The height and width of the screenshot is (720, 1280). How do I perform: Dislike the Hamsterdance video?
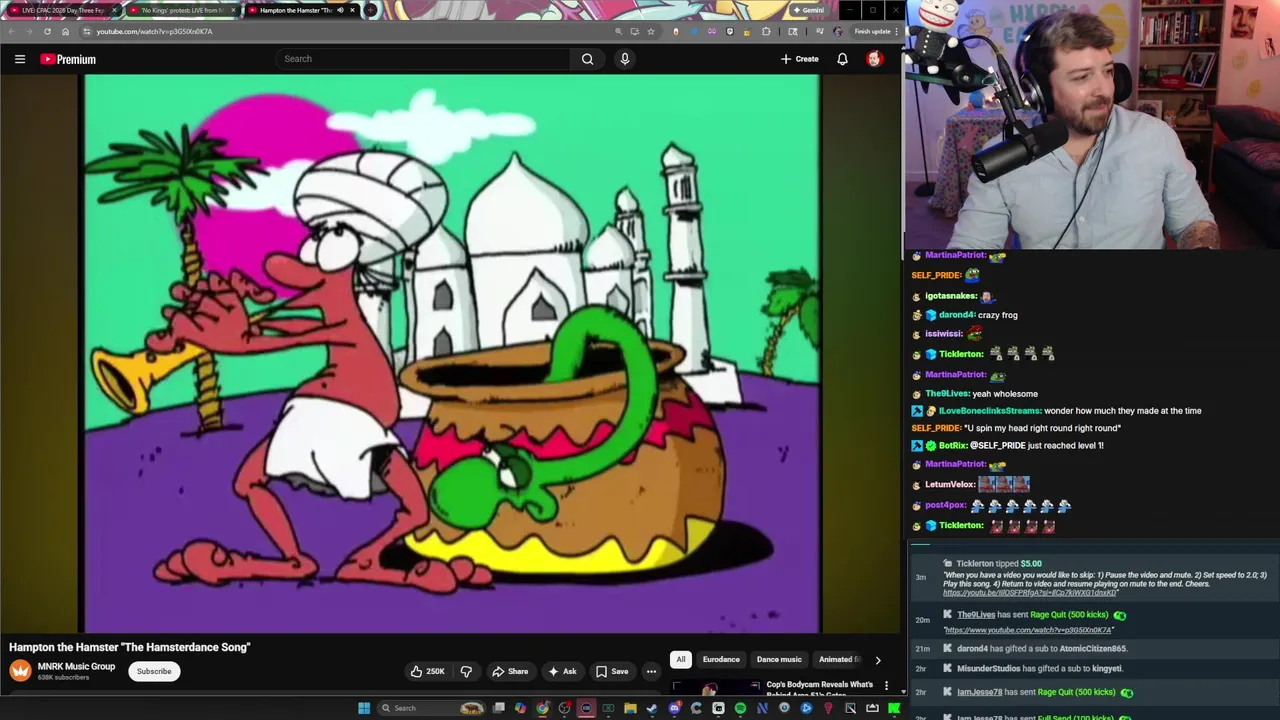point(466,671)
